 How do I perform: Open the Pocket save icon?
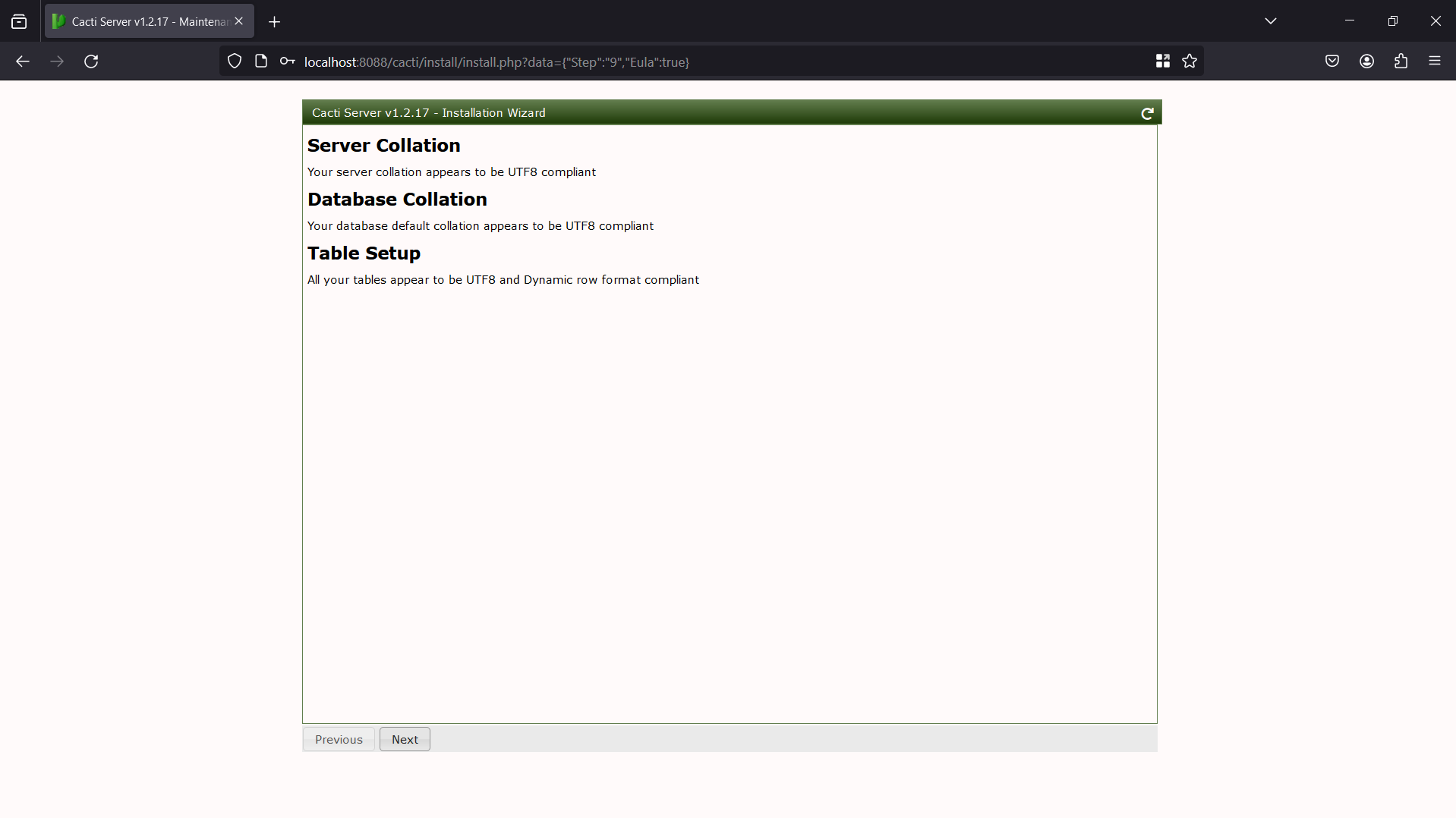[x=1332, y=61]
